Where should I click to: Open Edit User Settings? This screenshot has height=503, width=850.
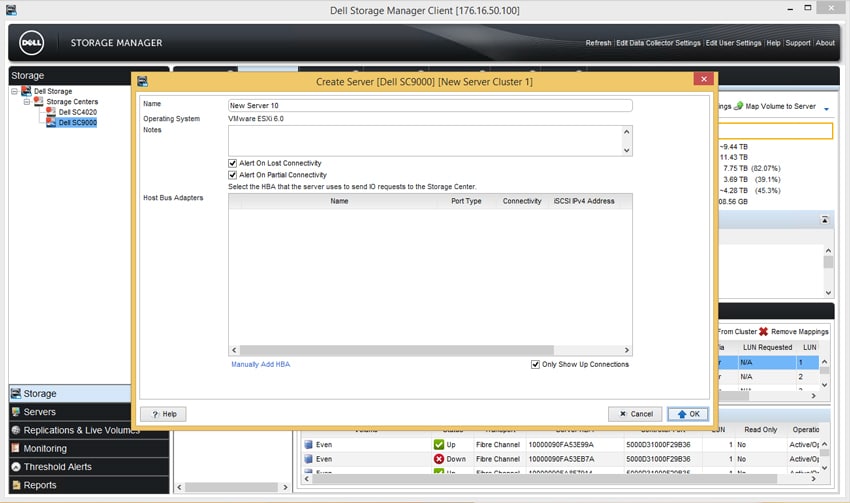point(733,43)
